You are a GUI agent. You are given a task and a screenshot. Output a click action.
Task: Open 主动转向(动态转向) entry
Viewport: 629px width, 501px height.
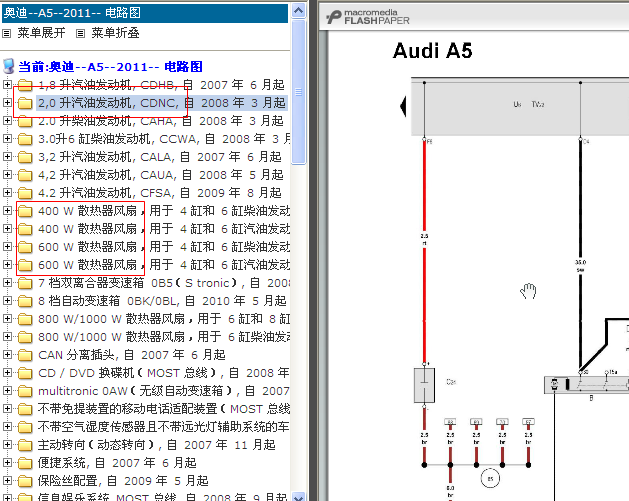click(156, 445)
